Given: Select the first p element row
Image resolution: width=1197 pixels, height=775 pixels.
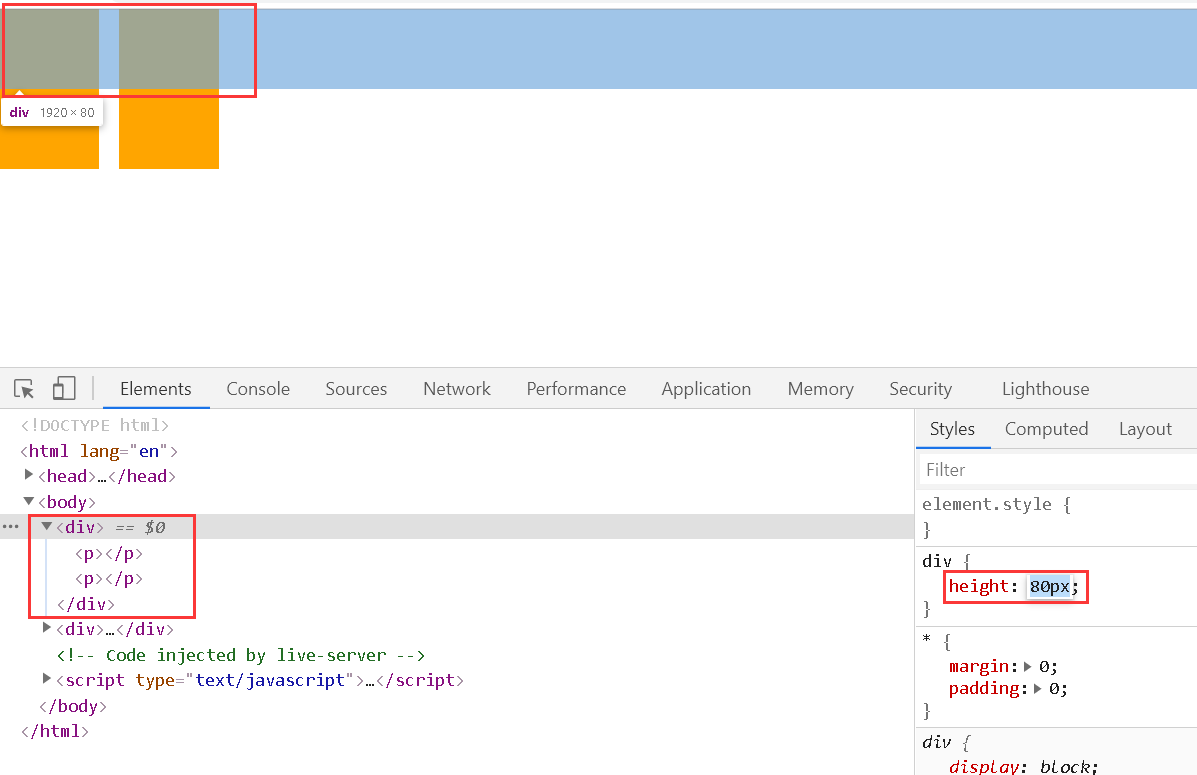Looking at the screenshot, I should click(x=109, y=553).
